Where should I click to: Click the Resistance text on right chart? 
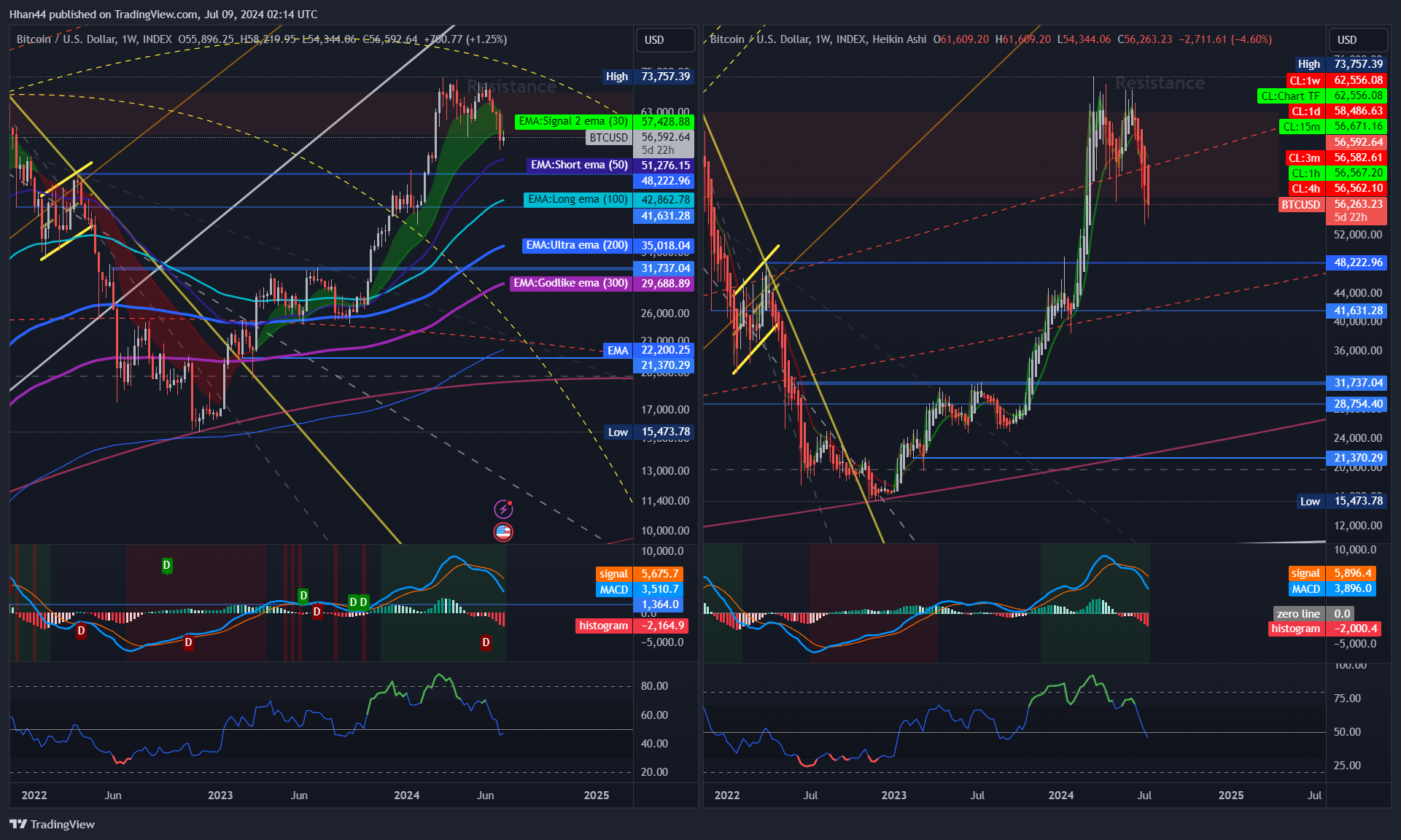(1160, 84)
